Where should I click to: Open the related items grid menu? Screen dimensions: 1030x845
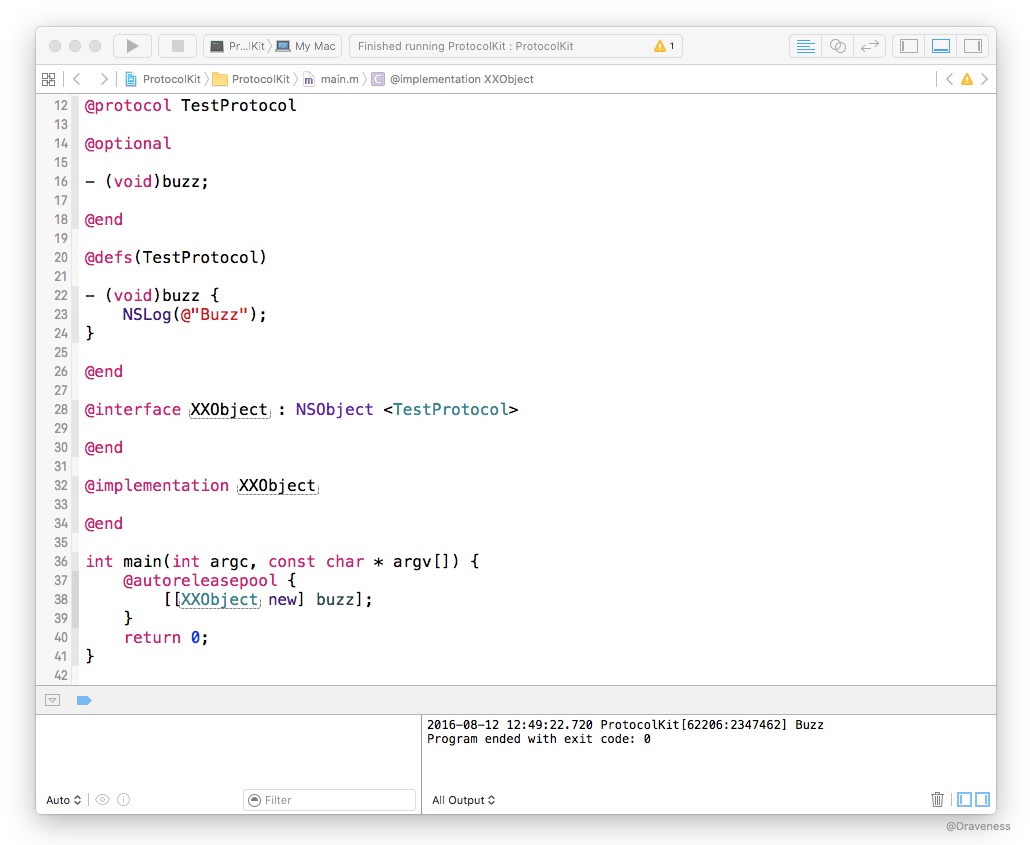point(48,79)
